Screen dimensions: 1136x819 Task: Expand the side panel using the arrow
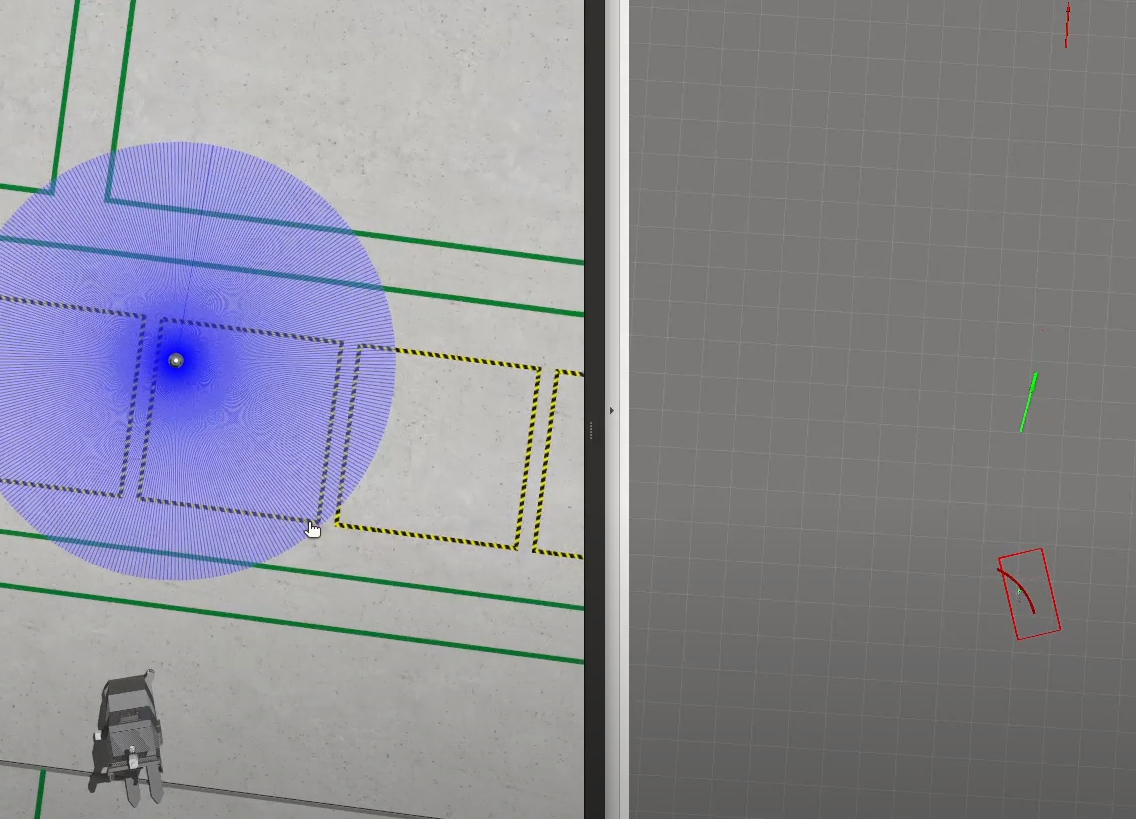tap(612, 410)
